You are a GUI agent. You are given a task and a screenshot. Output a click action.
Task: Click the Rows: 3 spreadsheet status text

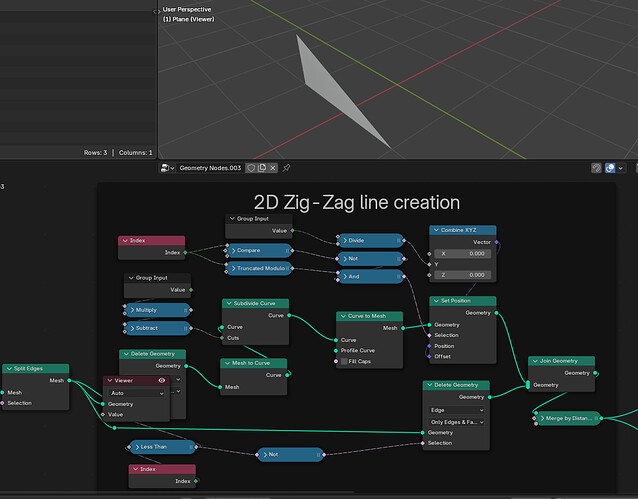95,153
